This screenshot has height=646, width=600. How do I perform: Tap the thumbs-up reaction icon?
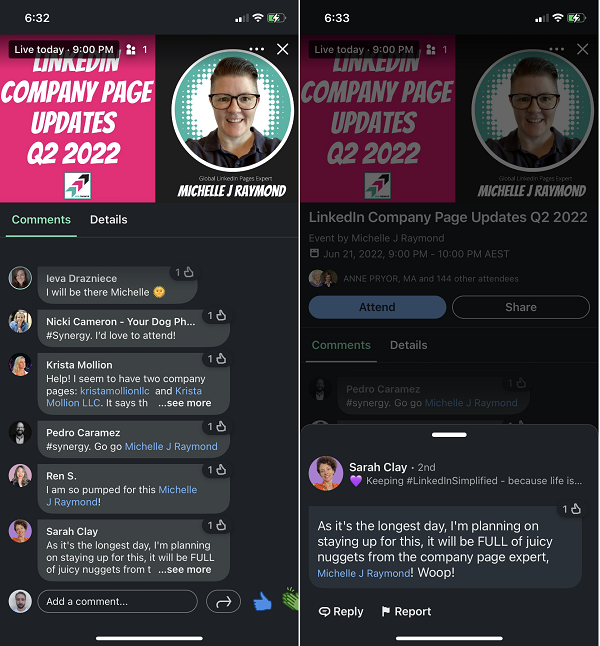point(262,601)
